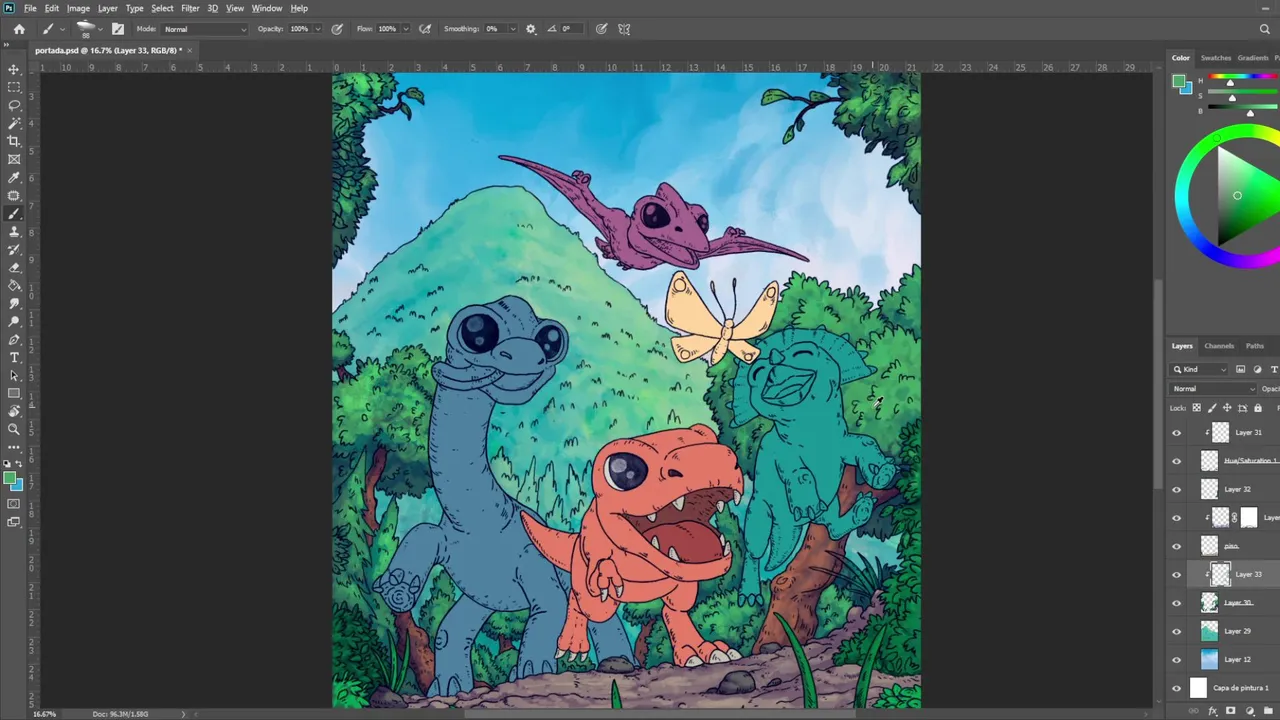
Task: Click the hue slider in Color panel
Action: tap(1244, 78)
